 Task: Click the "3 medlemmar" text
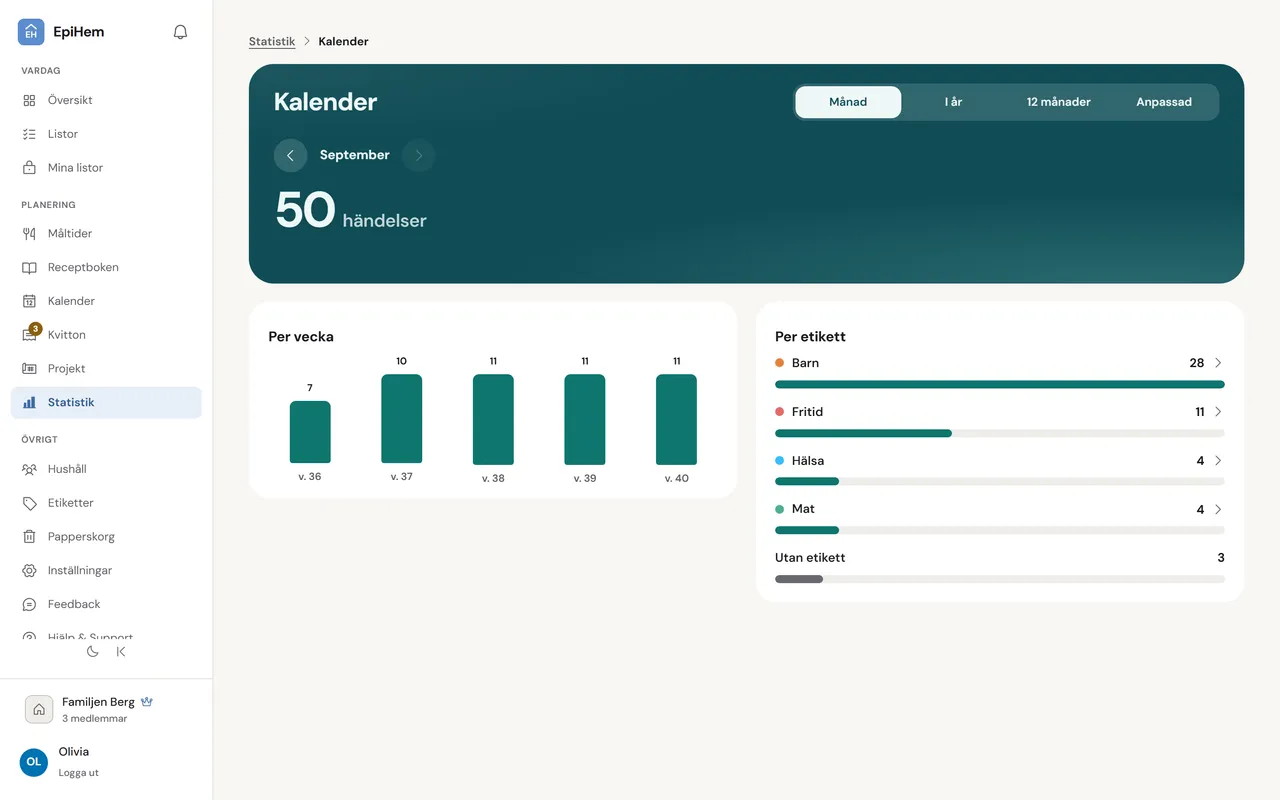95,719
